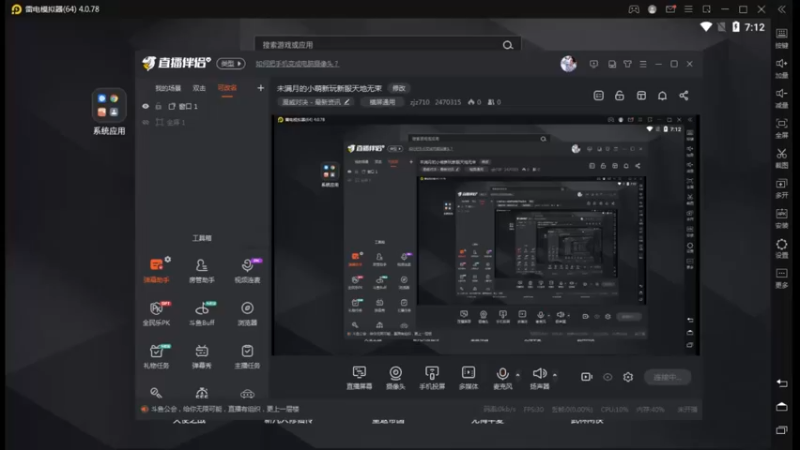Click the share icon above preview

[684, 95]
